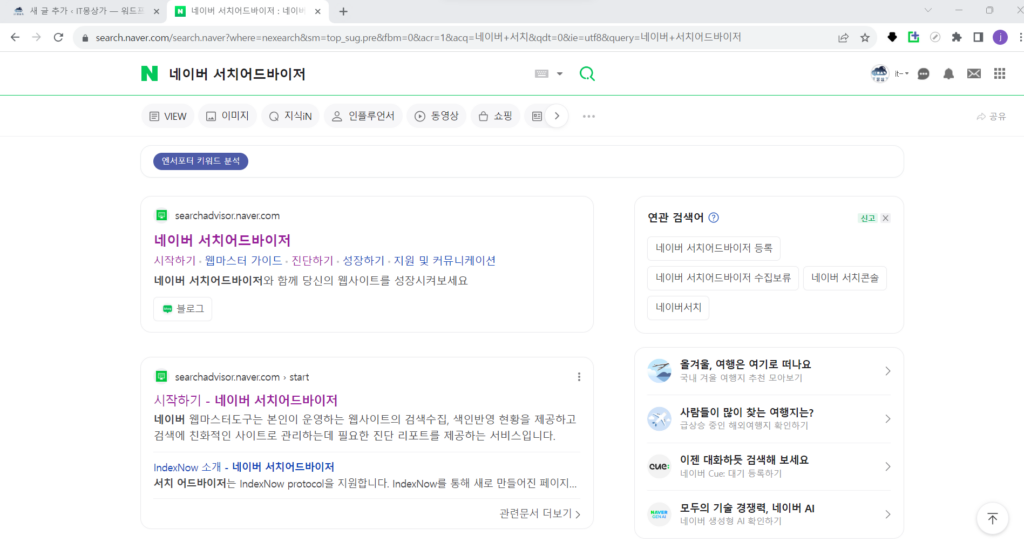1024x549 pixels.
Task: Open the second result's three-dot menu
Action: click(x=579, y=377)
